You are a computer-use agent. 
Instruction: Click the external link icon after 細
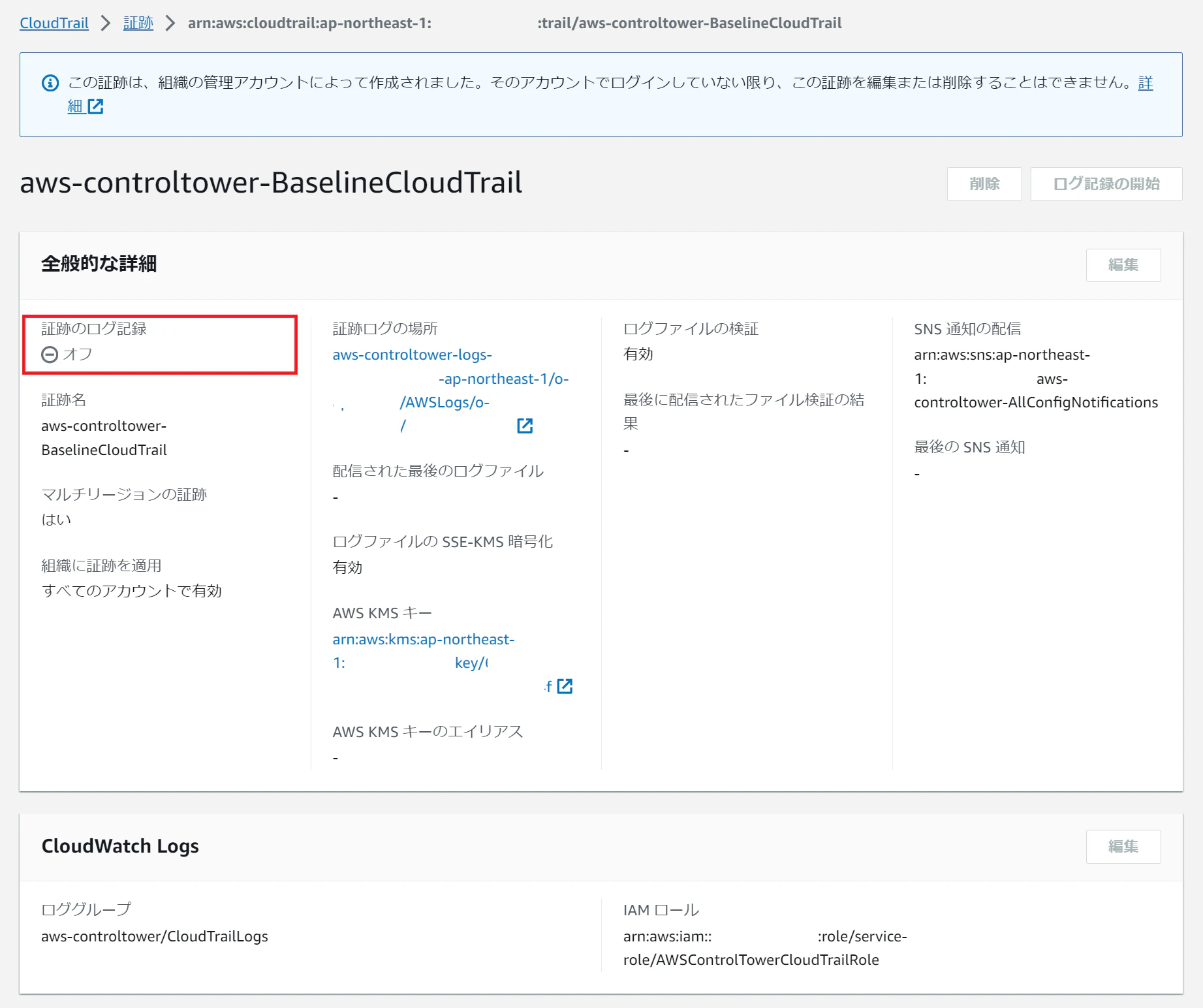click(95, 106)
